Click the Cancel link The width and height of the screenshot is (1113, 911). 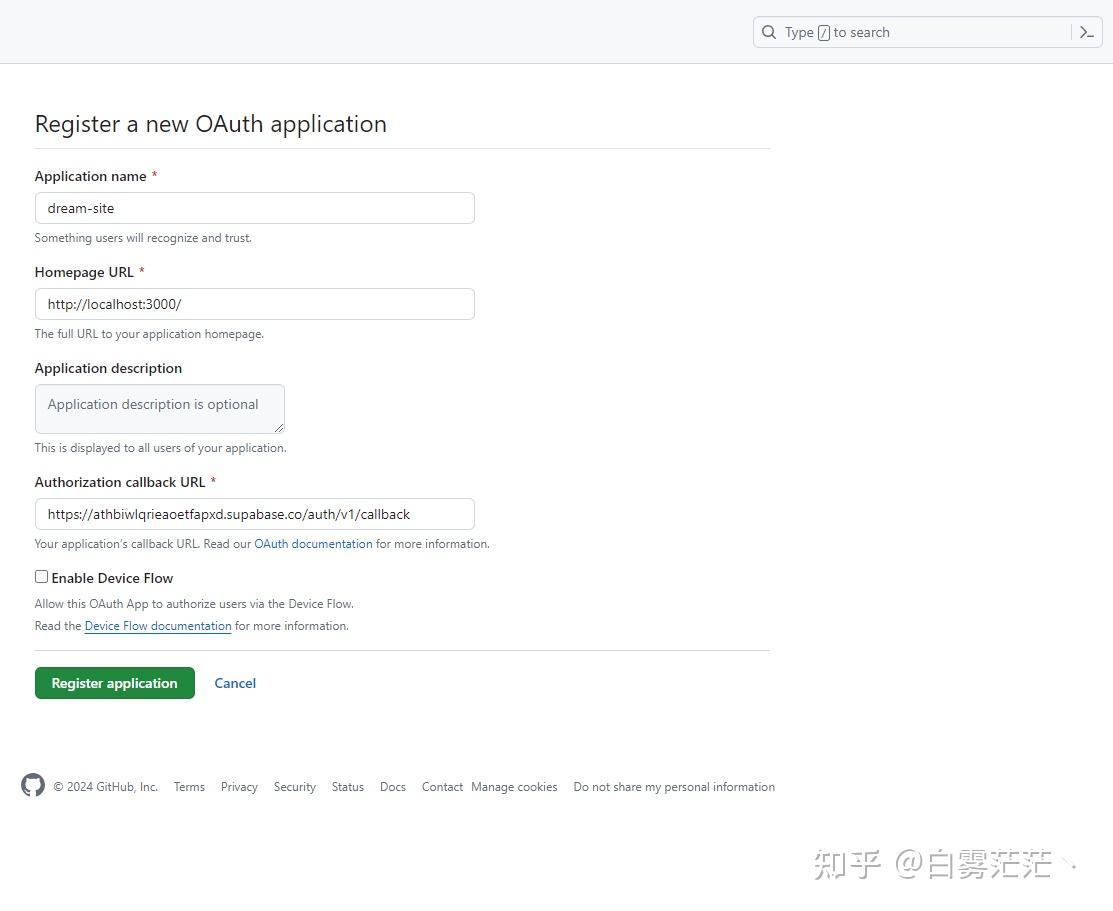(235, 683)
